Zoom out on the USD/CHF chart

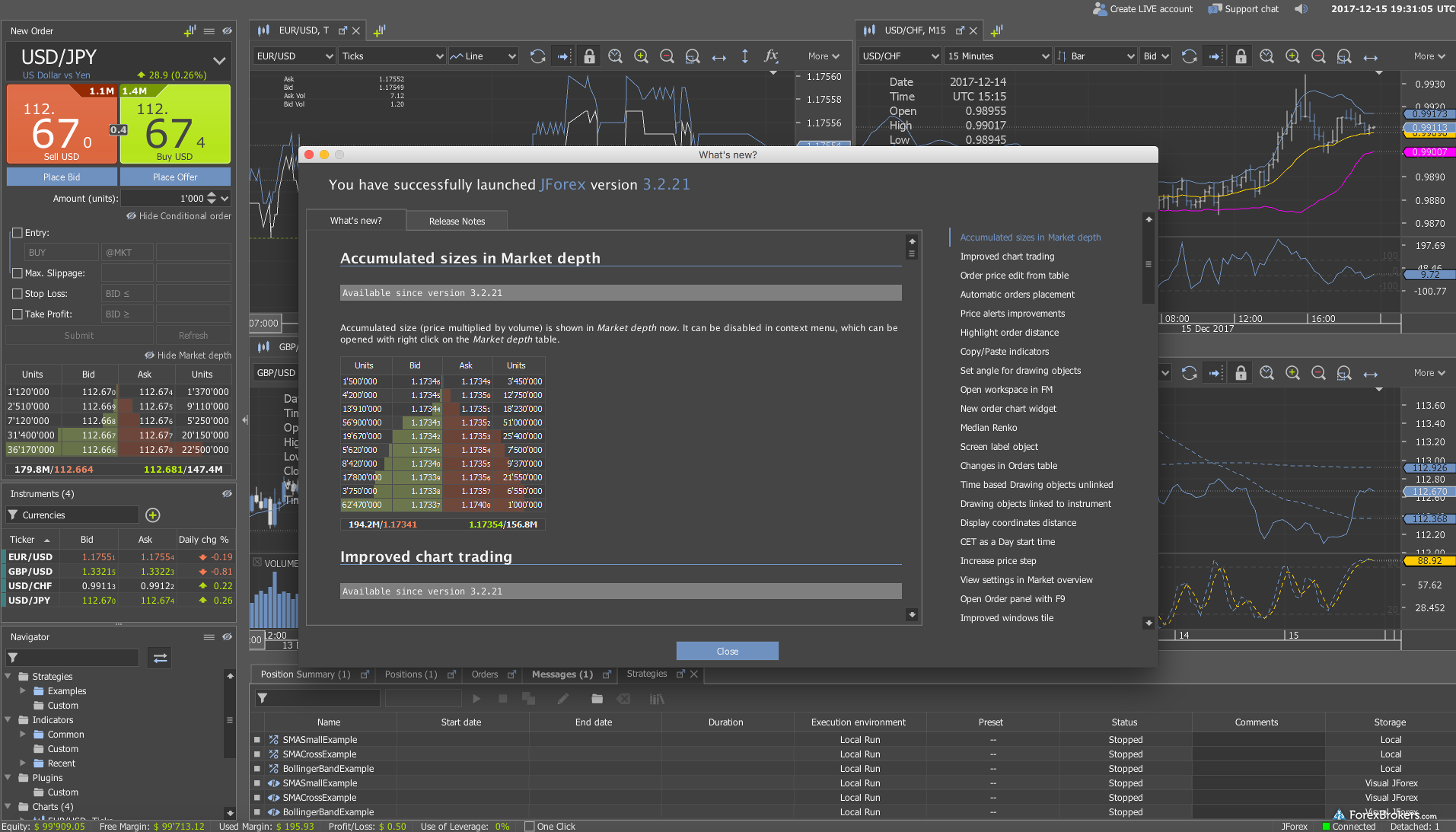[1318, 56]
